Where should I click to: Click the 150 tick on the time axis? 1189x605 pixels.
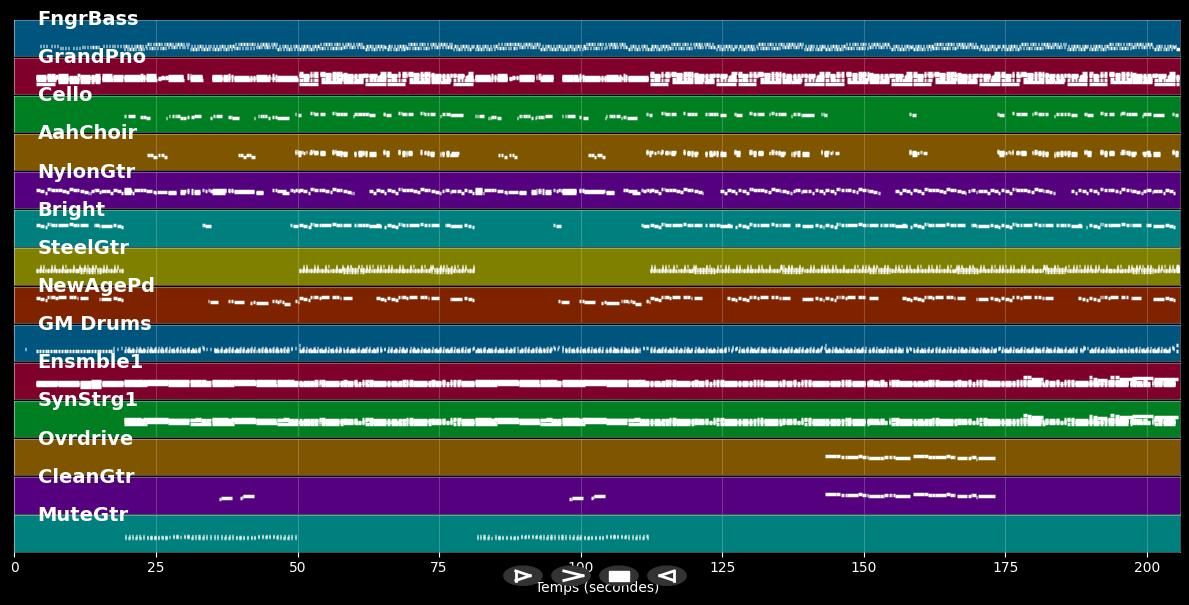point(864,567)
